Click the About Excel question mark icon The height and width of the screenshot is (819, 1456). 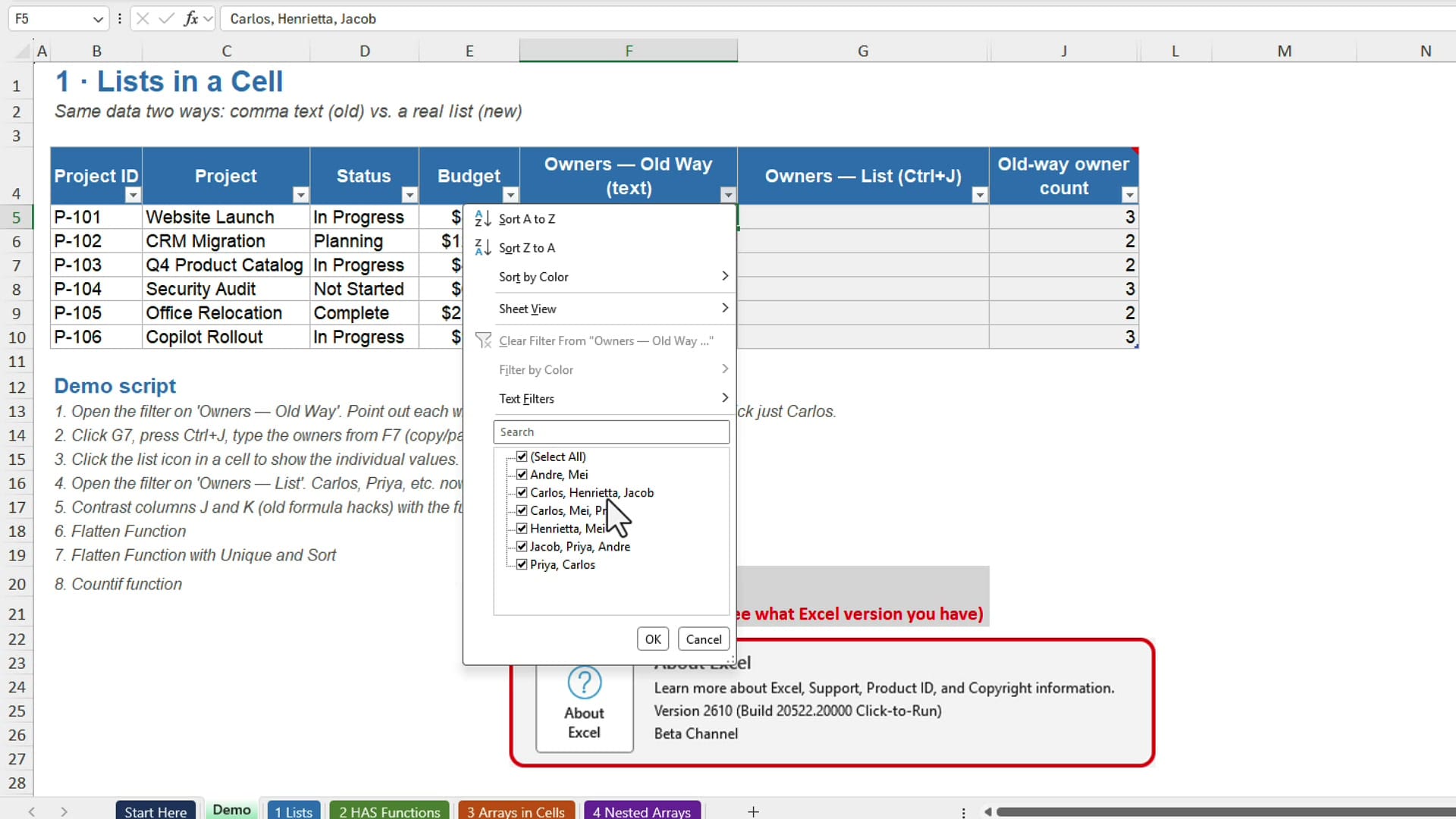click(x=584, y=682)
